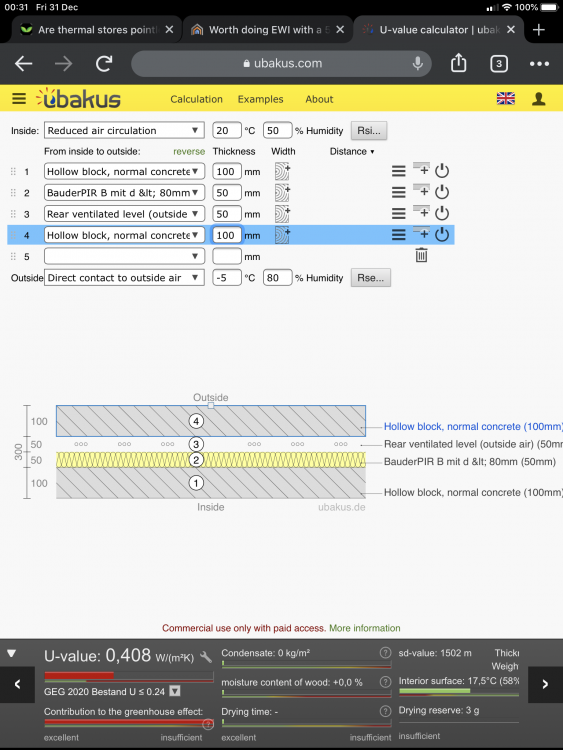563x750 pixels.
Task: Open the browser share icon
Action: 458,63
